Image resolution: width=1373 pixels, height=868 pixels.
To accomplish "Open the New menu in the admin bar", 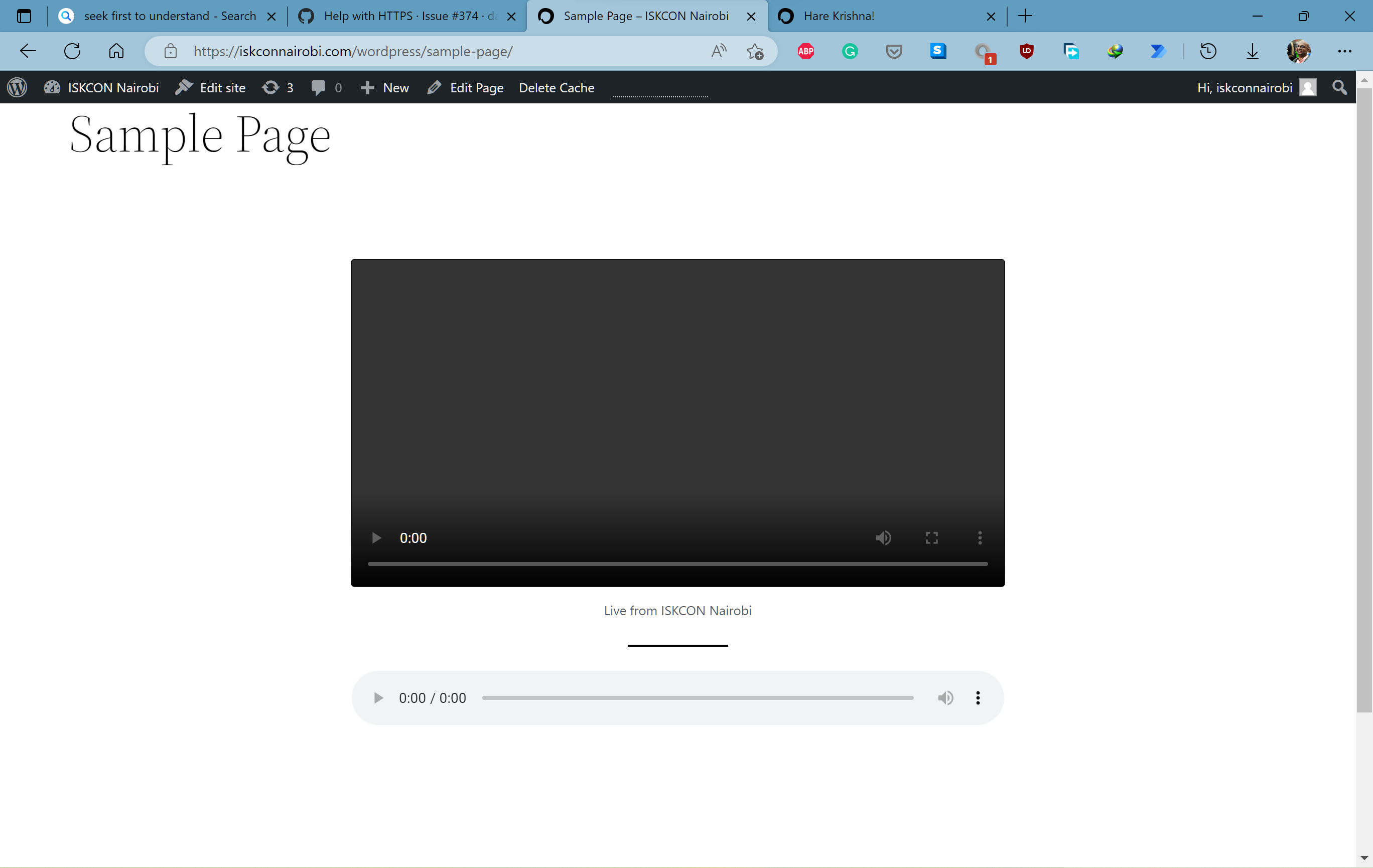I will 385,87.
